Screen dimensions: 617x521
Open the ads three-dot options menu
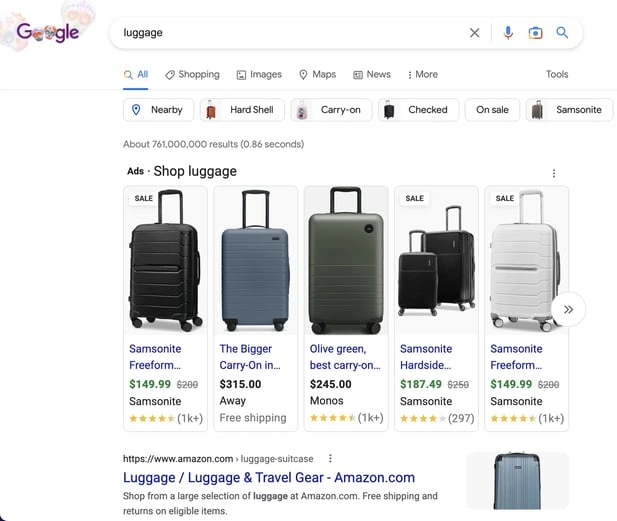tap(554, 173)
